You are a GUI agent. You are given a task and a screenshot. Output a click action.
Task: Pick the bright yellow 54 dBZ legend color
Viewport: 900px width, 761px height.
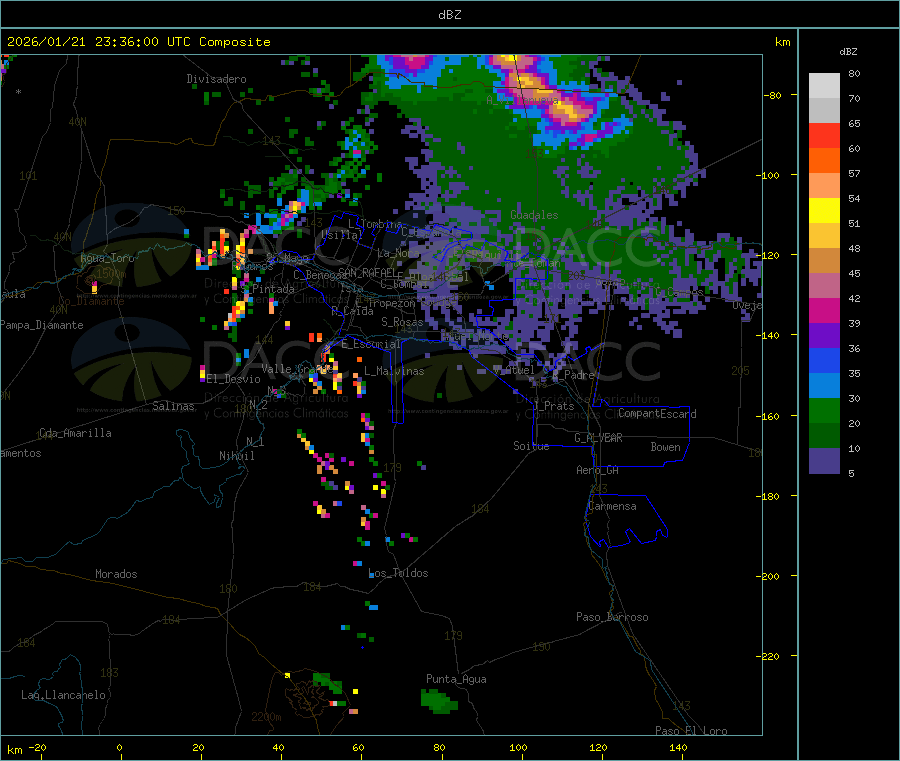tap(824, 210)
